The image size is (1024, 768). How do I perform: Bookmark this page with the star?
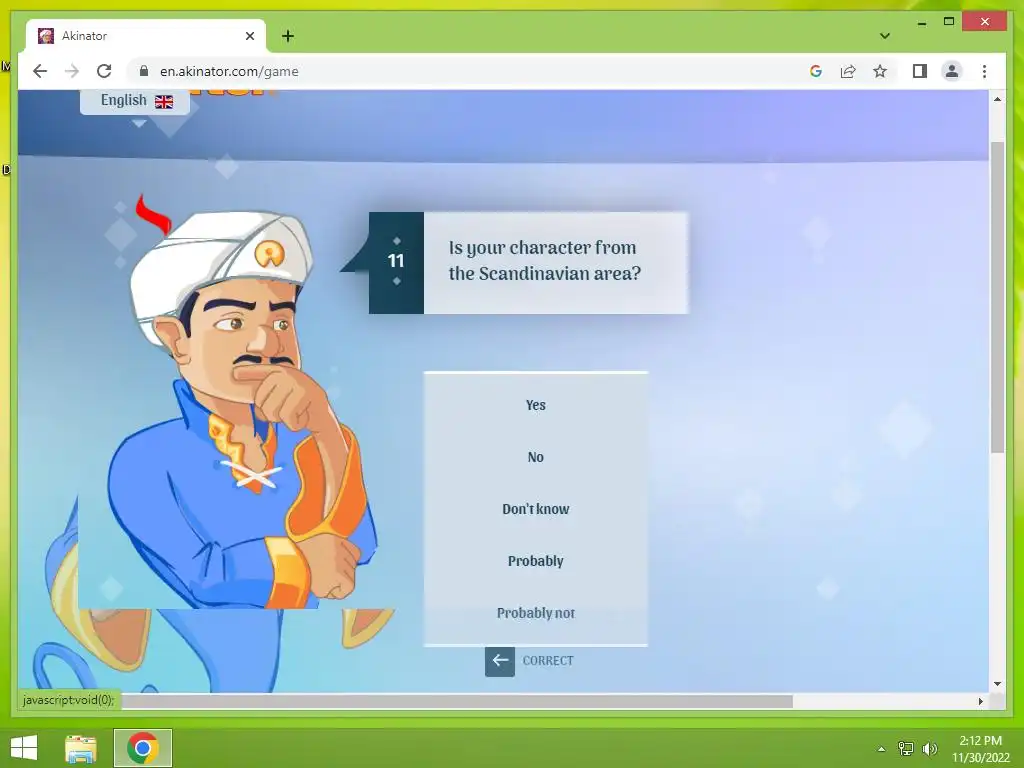click(880, 71)
